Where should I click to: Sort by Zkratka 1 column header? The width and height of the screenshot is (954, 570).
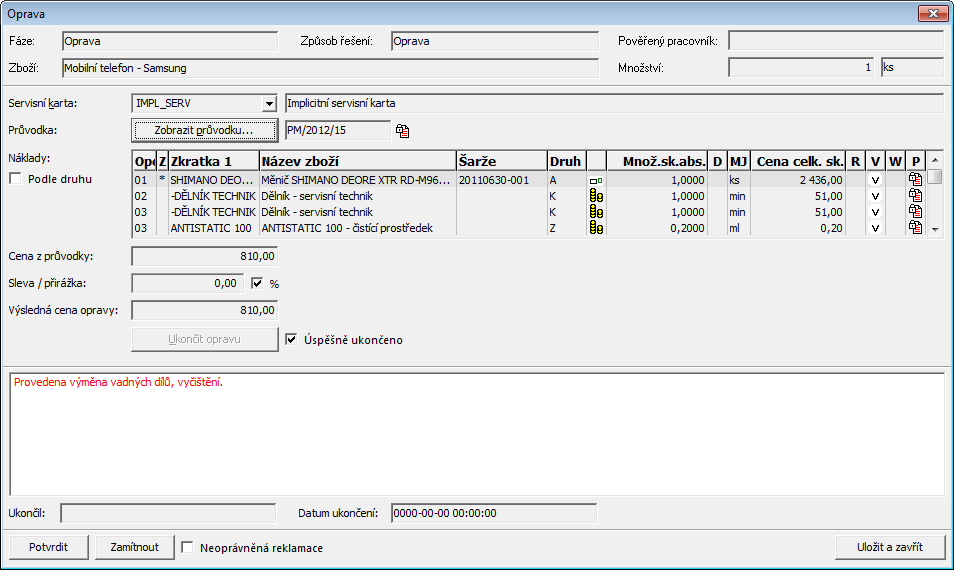[214, 161]
